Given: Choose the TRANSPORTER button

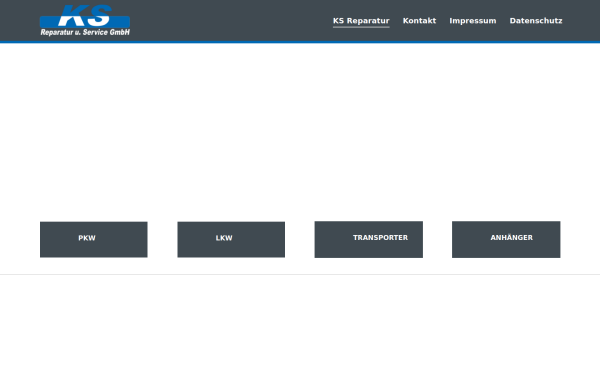Looking at the screenshot, I should (x=368, y=239).
